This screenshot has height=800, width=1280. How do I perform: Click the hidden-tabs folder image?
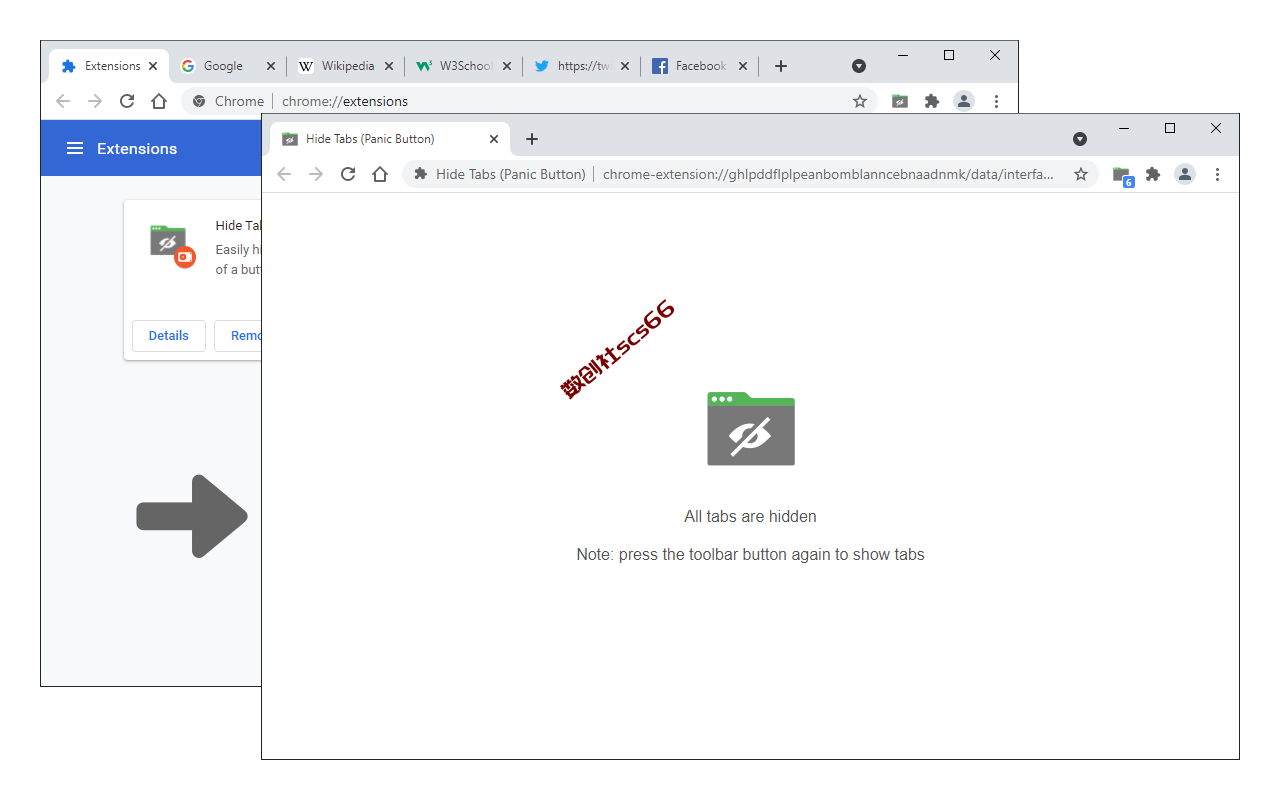[x=751, y=429]
